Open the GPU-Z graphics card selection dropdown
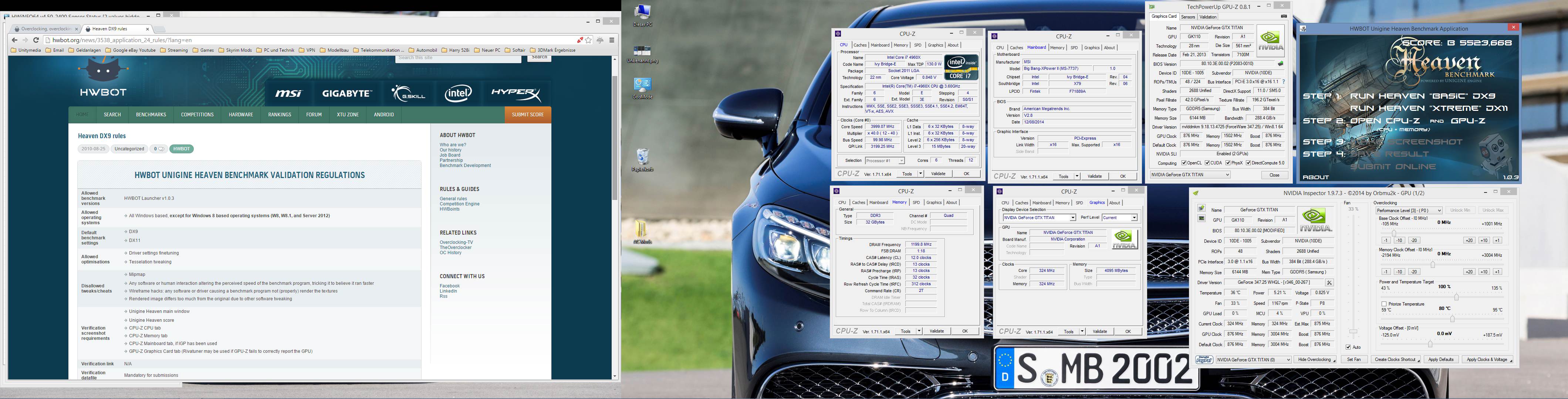The image size is (1568, 399). click(1190, 175)
